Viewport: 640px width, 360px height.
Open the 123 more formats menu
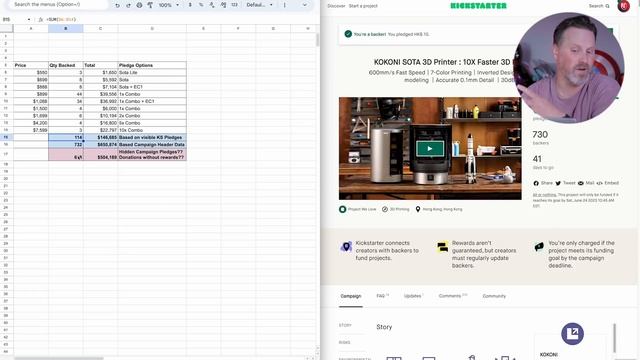tap(234, 5)
